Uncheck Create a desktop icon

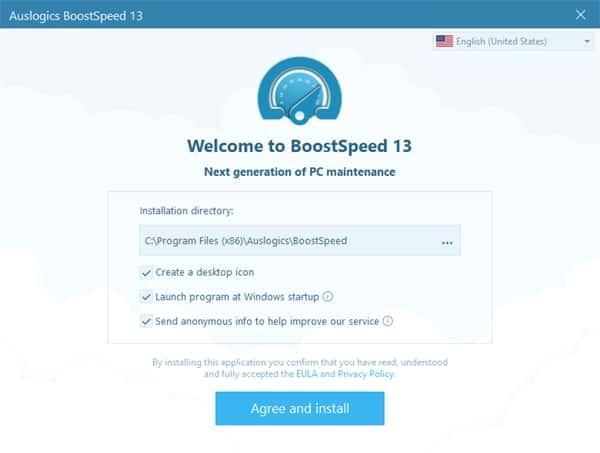[146, 272]
